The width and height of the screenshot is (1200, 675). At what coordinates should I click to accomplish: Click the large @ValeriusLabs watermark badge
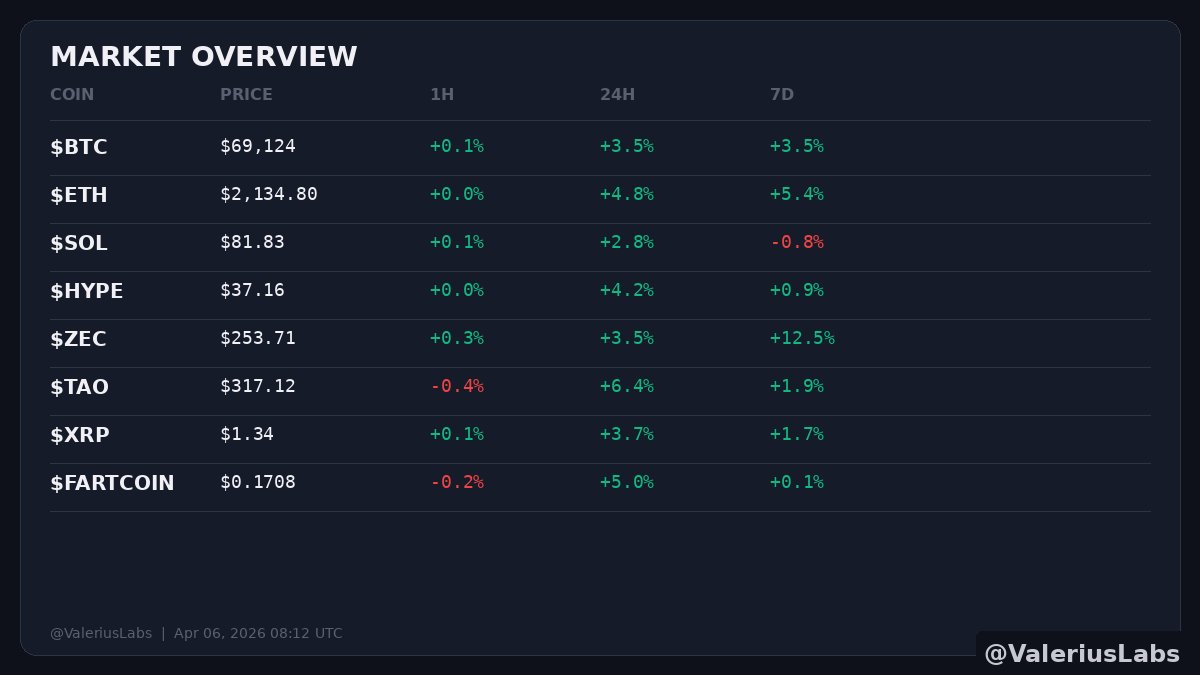(x=1082, y=653)
